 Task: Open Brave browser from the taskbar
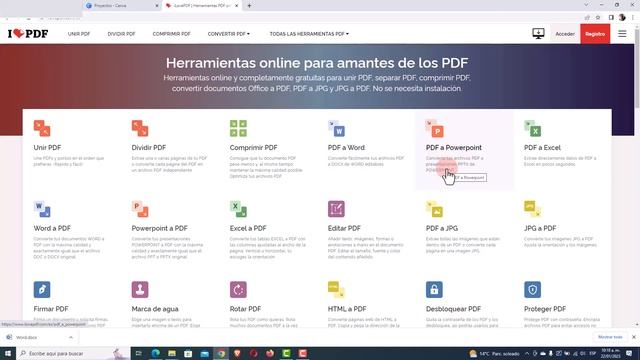(237, 353)
